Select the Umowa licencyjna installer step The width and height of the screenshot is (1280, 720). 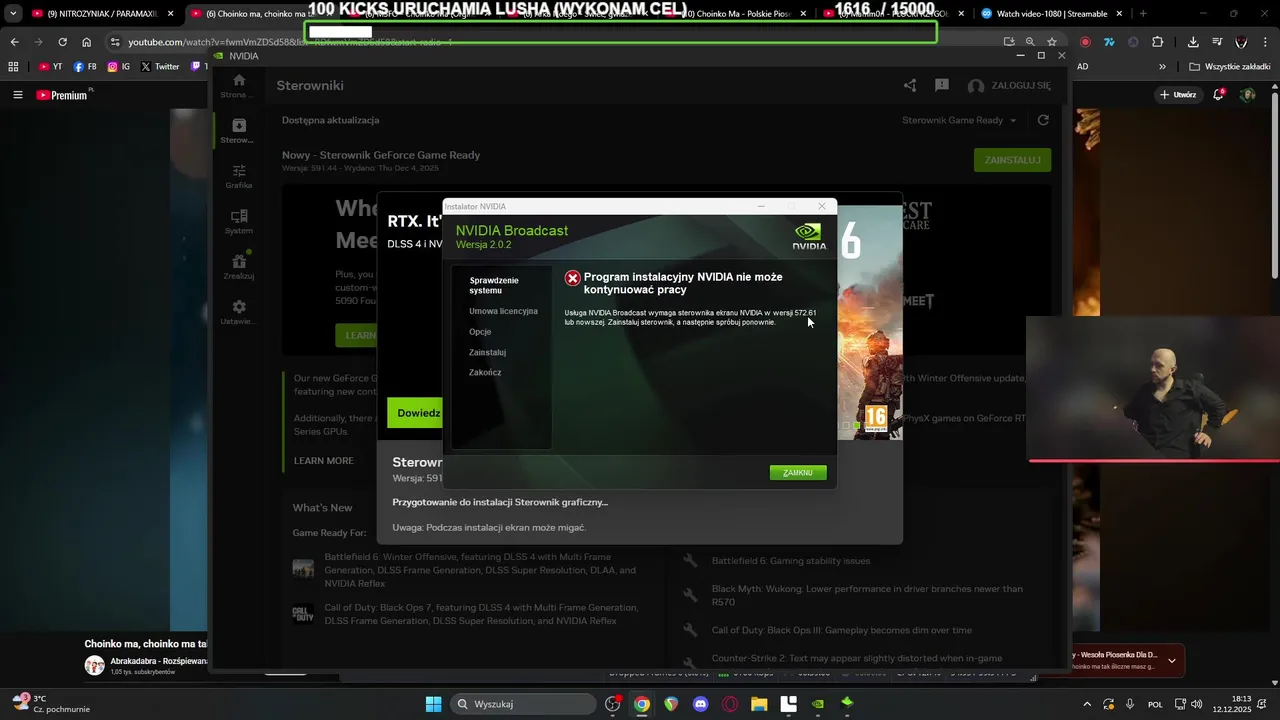pyautogui.click(x=503, y=311)
